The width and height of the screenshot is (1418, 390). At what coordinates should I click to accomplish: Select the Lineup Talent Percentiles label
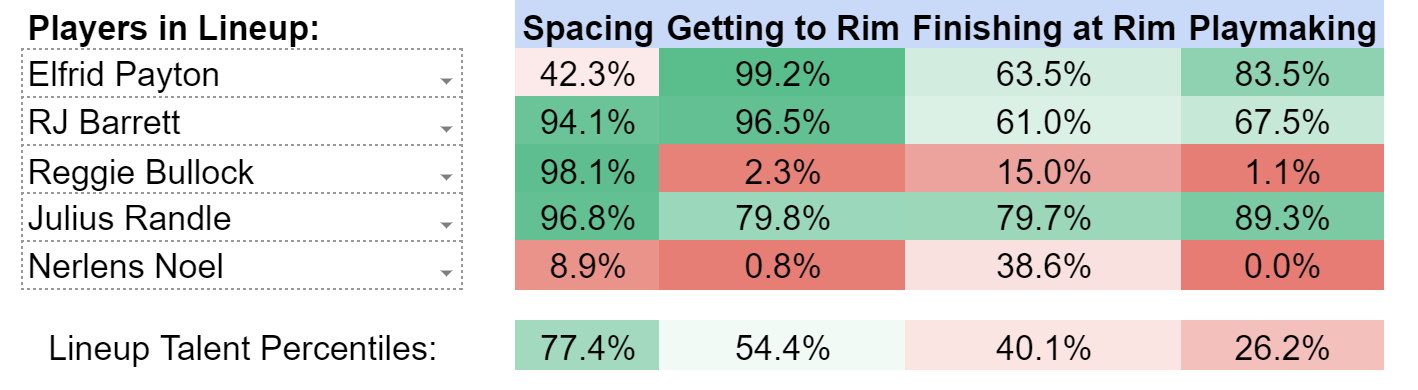(x=243, y=348)
